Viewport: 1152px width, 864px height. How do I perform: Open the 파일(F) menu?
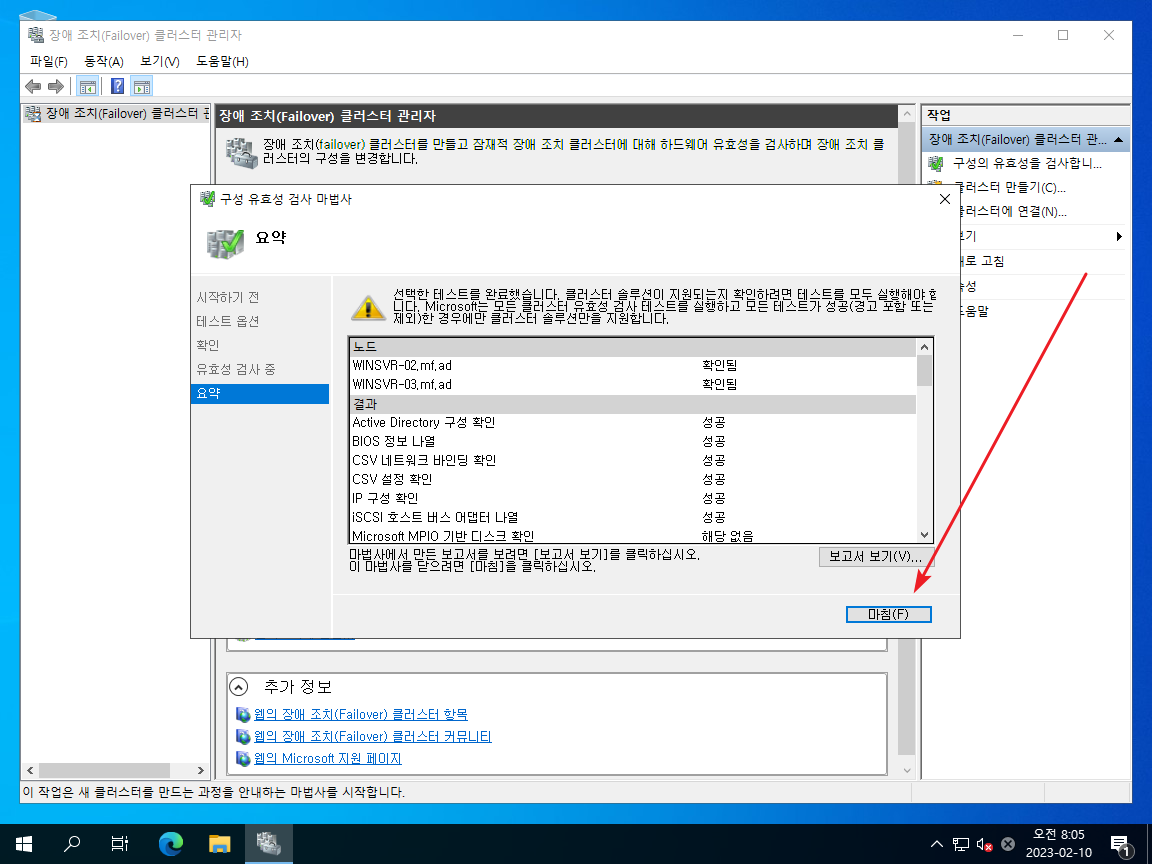click(48, 62)
